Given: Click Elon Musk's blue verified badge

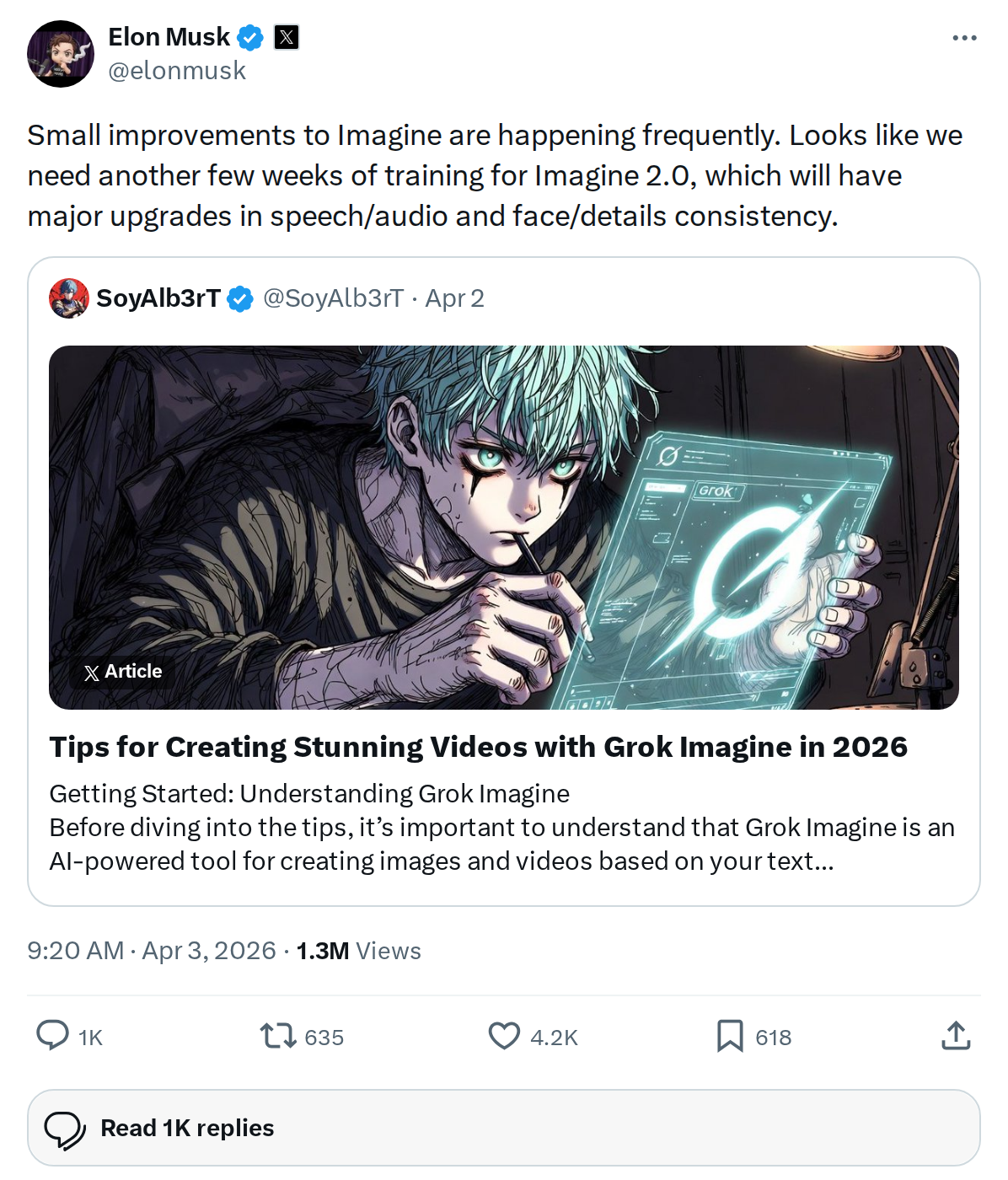Looking at the screenshot, I should click(250, 37).
